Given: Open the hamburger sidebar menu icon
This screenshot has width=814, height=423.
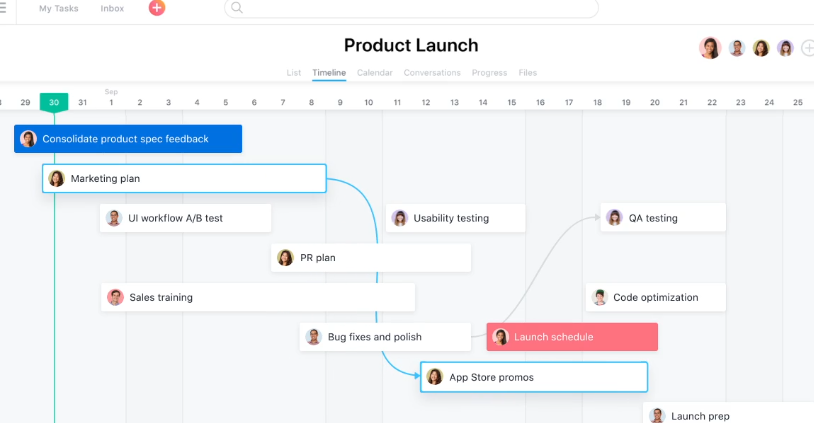Looking at the screenshot, I should tap(3, 8).
